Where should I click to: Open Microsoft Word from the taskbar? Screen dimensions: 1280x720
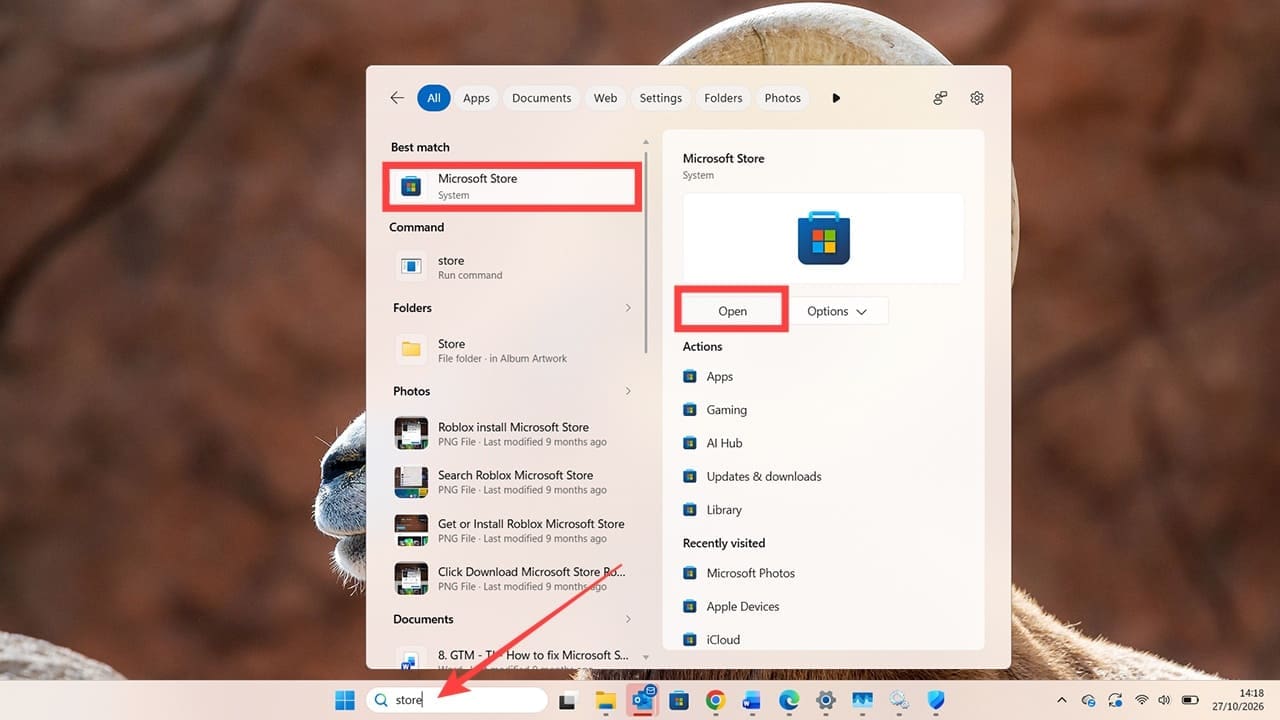752,700
